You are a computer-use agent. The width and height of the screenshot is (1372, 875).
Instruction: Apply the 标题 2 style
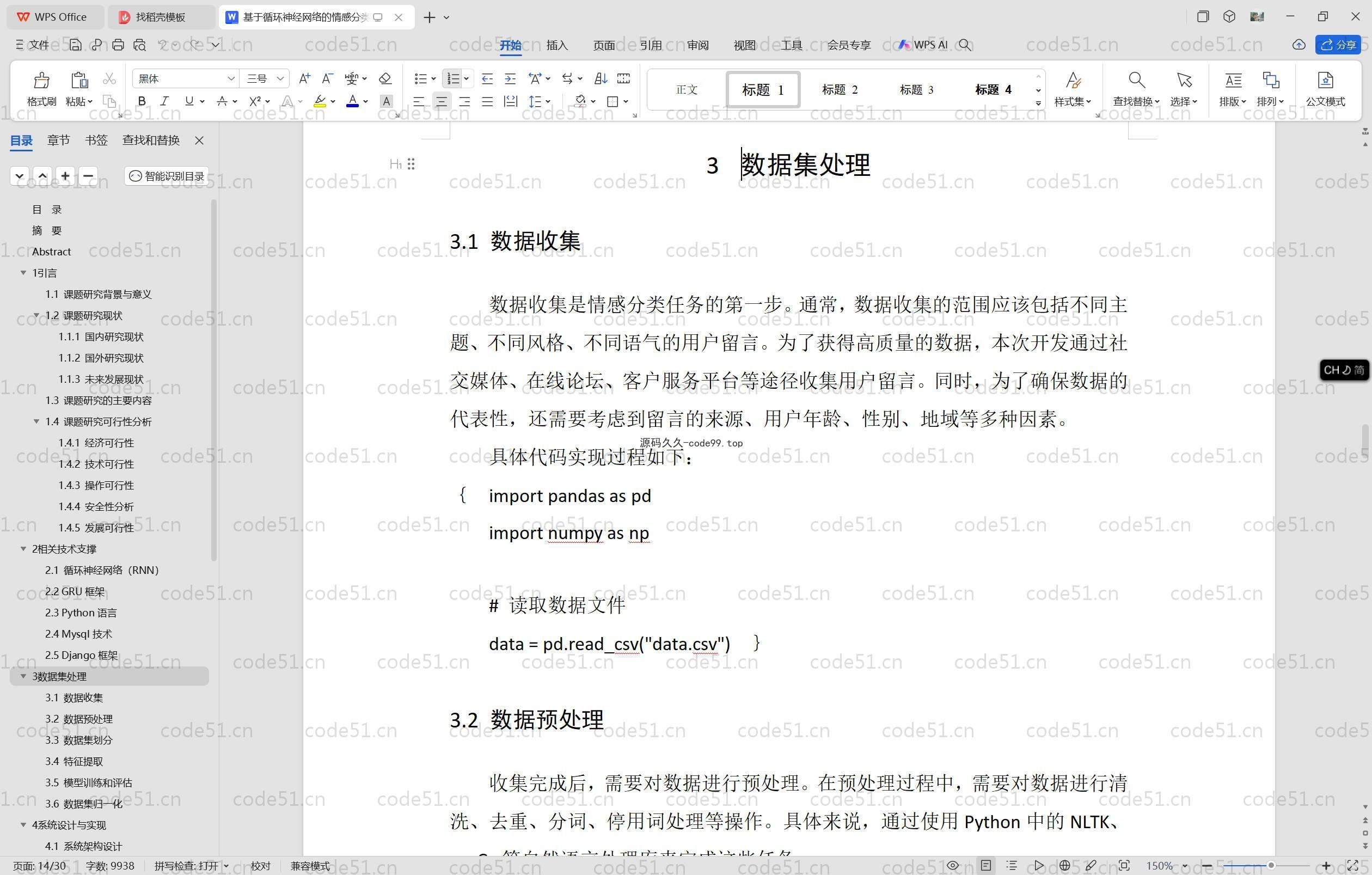(x=840, y=89)
